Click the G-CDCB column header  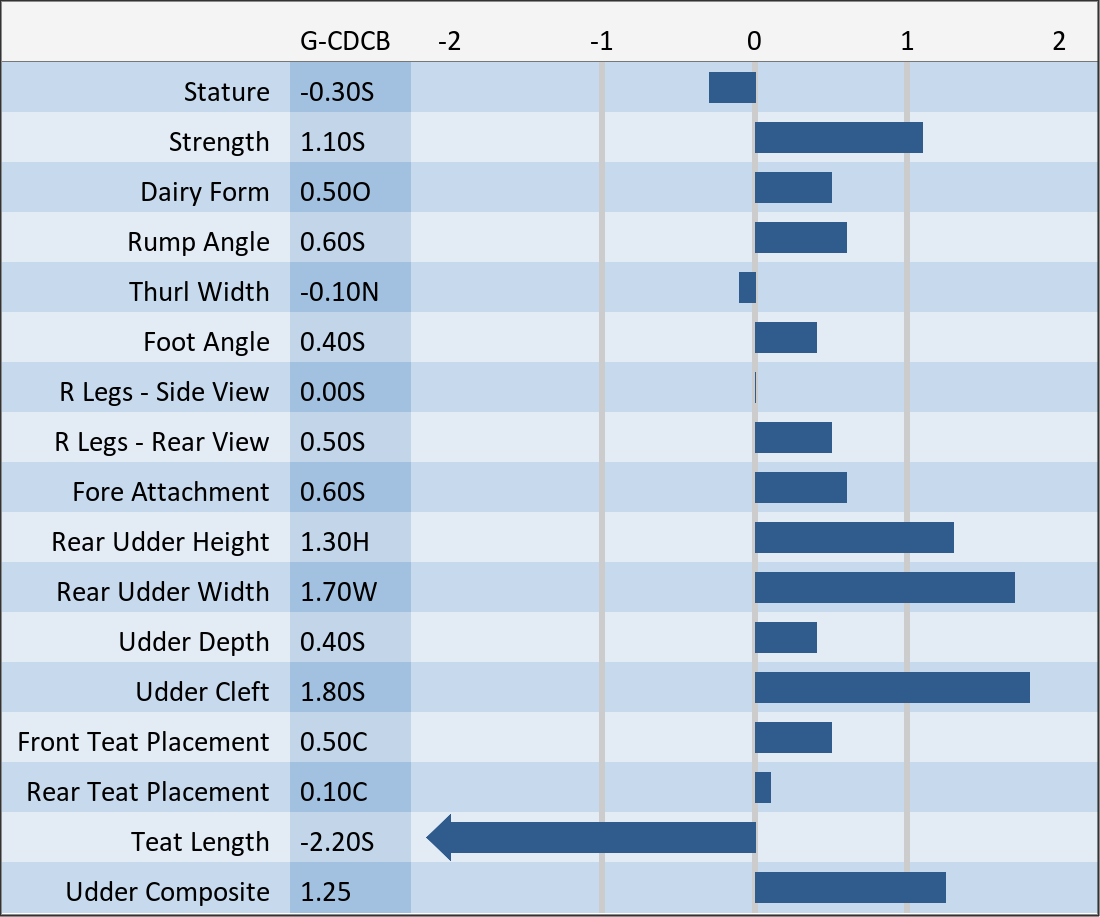tap(345, 41)
